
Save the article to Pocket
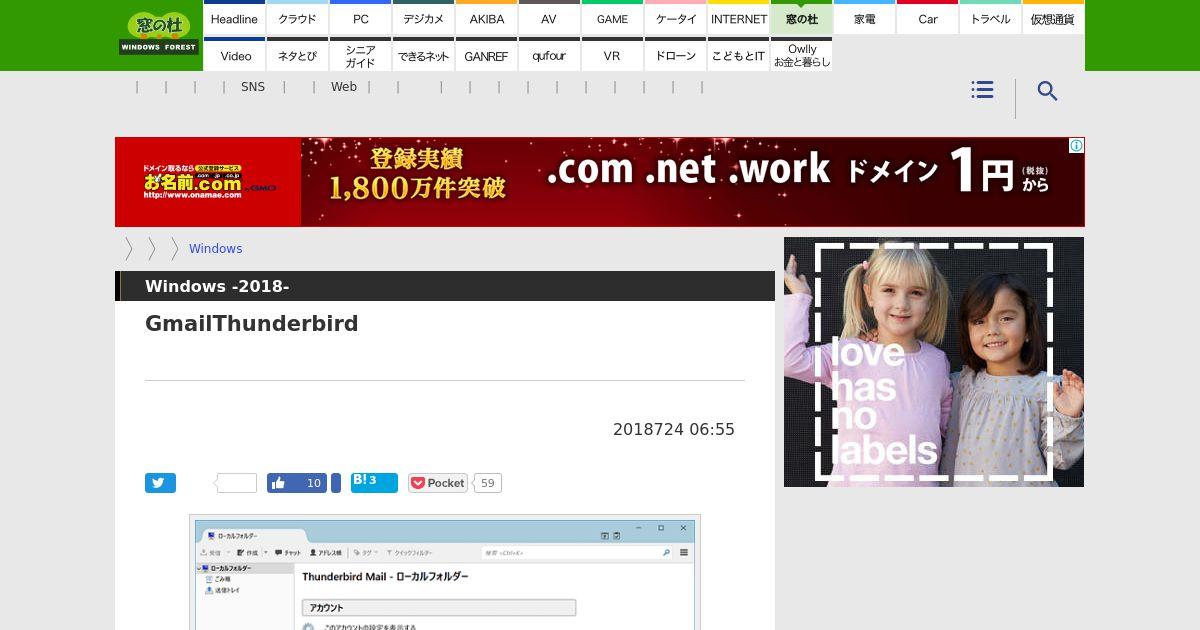tap(438, 483)
